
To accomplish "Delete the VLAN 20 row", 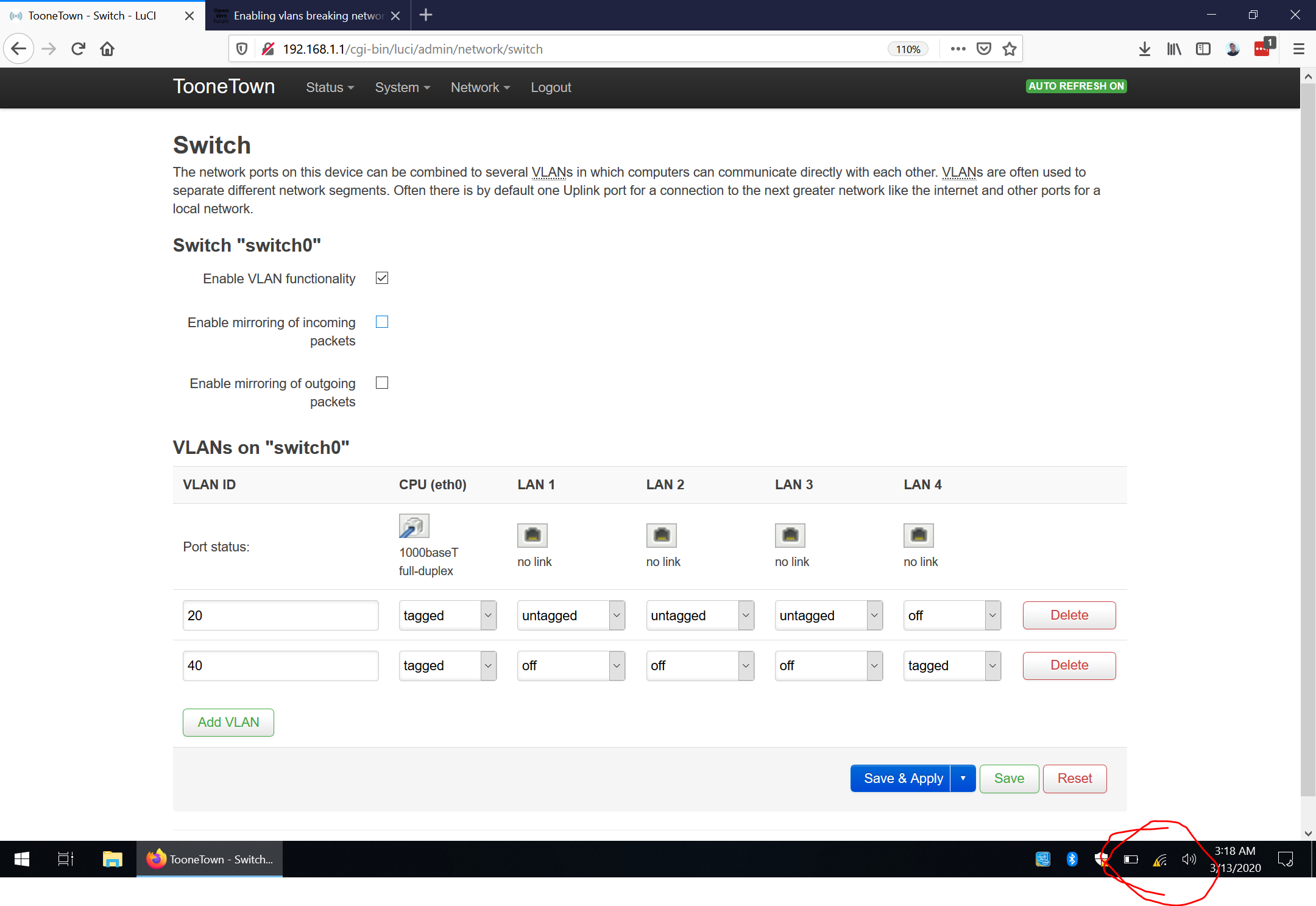I will pyautogui.click(x=1069, y=615).
